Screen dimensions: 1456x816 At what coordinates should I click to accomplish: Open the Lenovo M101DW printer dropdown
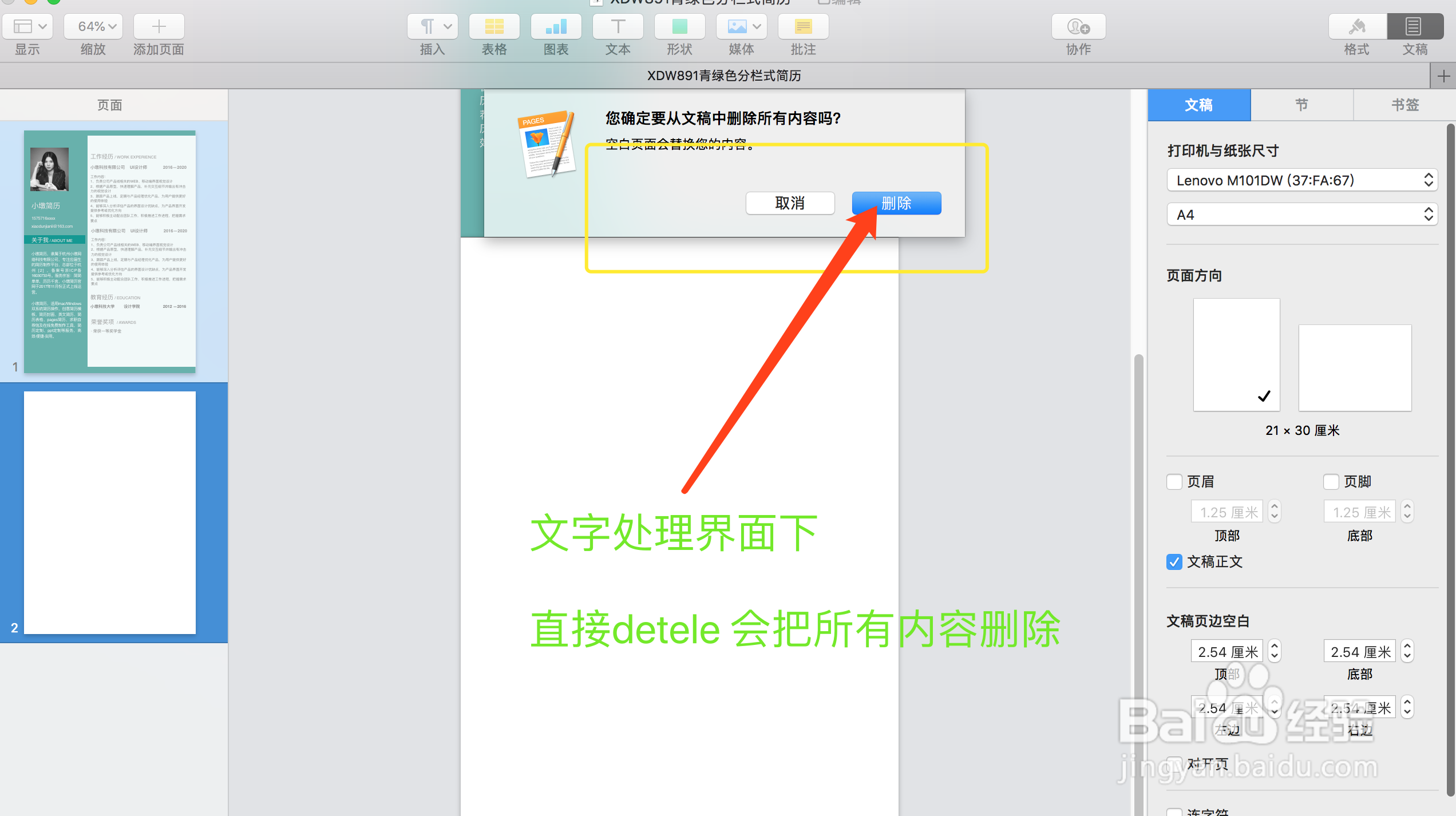[x=1301, y=180]
